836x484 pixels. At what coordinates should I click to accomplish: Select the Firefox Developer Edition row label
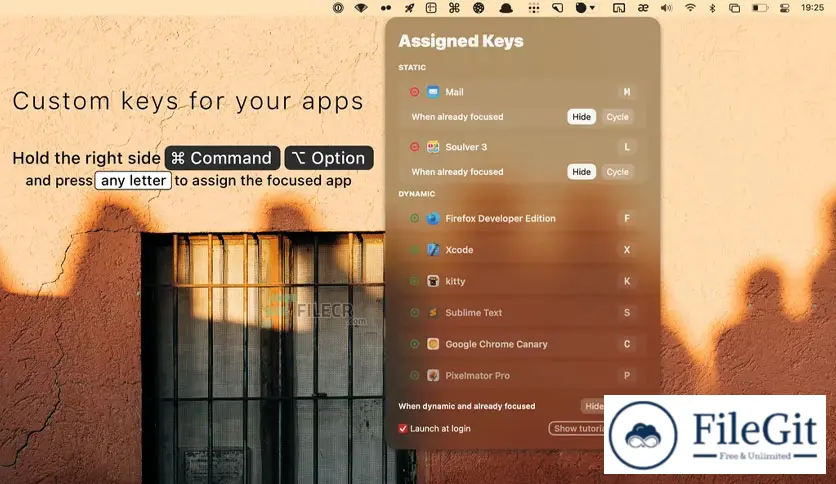[500, 218]
